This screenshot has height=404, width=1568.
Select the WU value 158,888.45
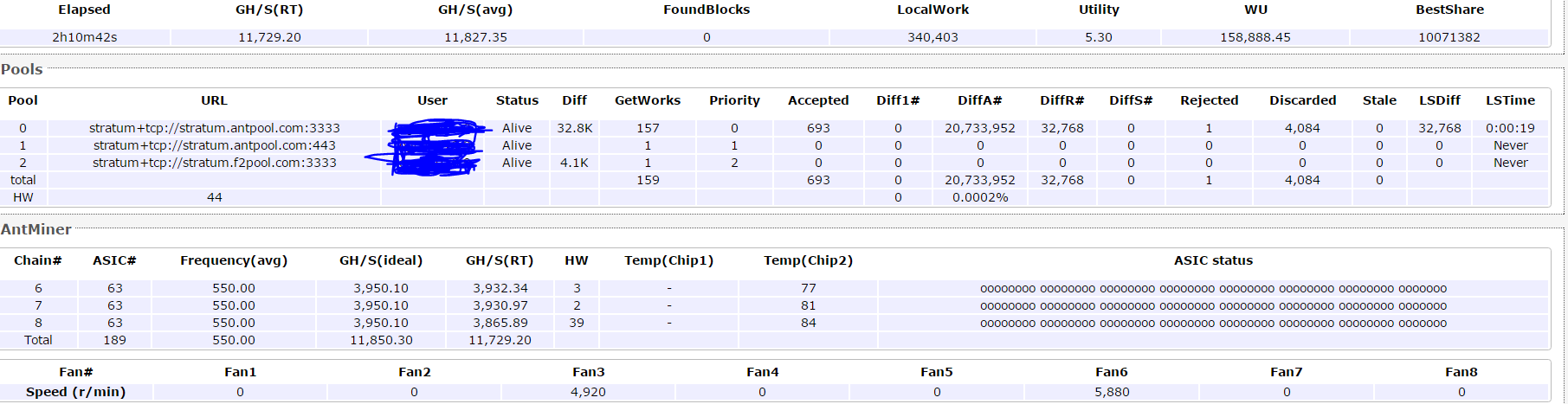click(1255, 37)
